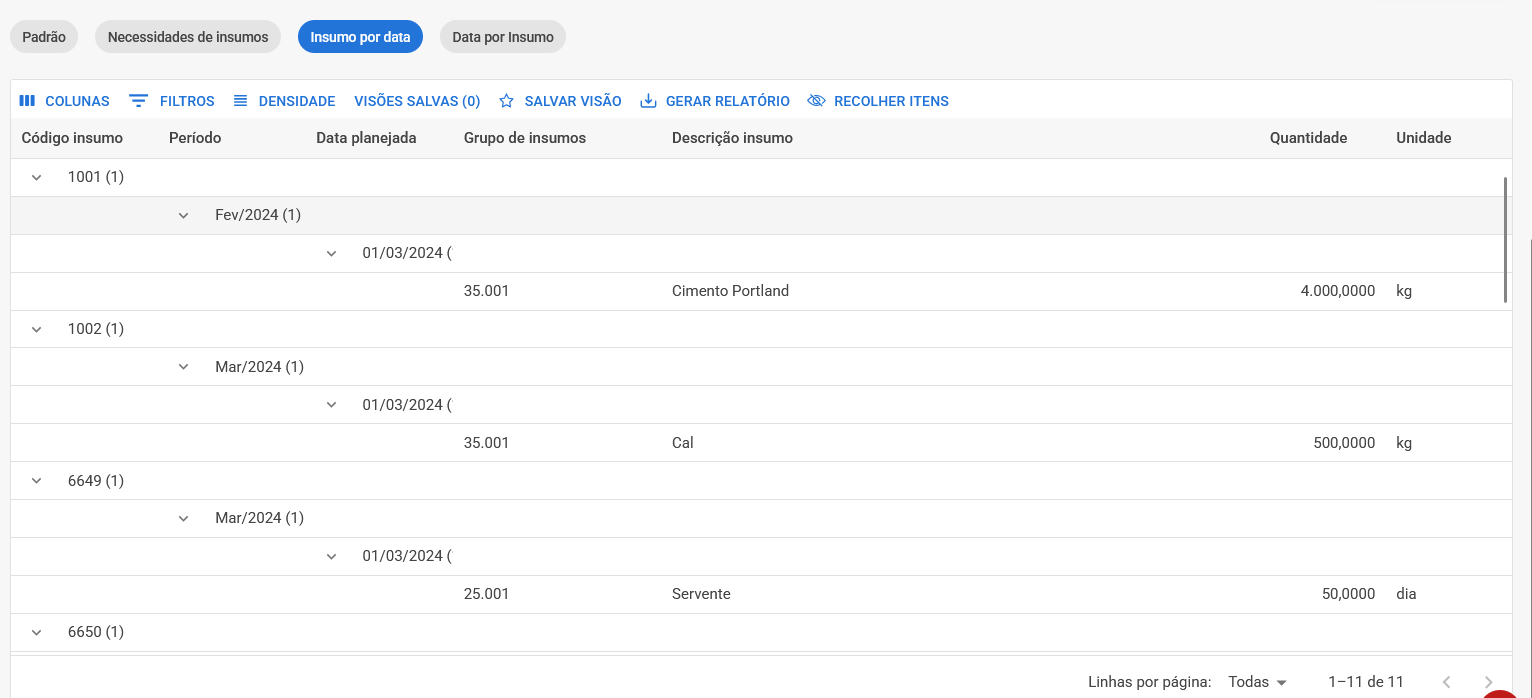Sort by Descrição insumo column header
Screen dimensions: 1532x698
click(x=732, y=138)
